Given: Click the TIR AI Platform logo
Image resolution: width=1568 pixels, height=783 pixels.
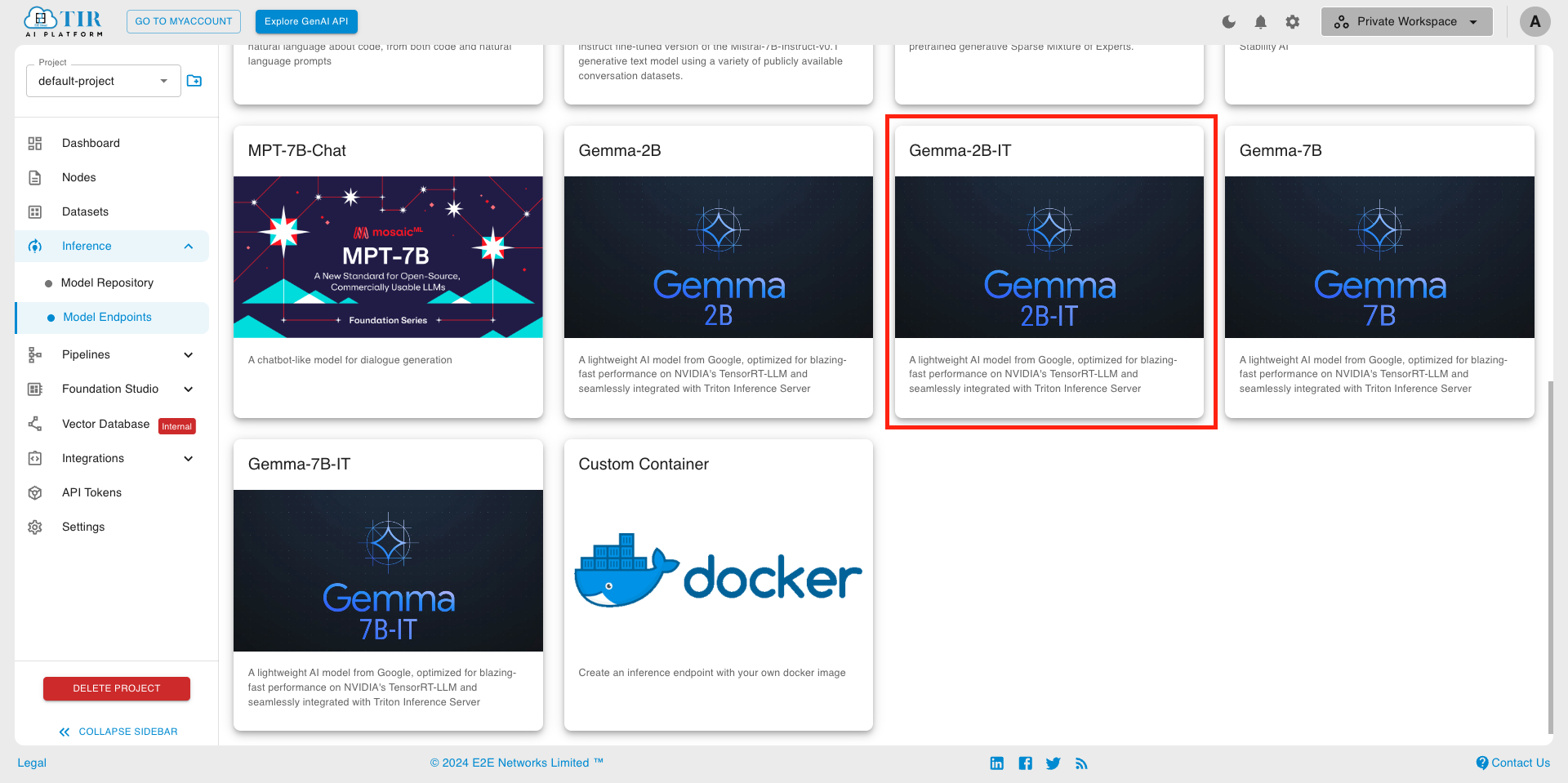Looking at the screenshot, I should [x=63, y=22].
